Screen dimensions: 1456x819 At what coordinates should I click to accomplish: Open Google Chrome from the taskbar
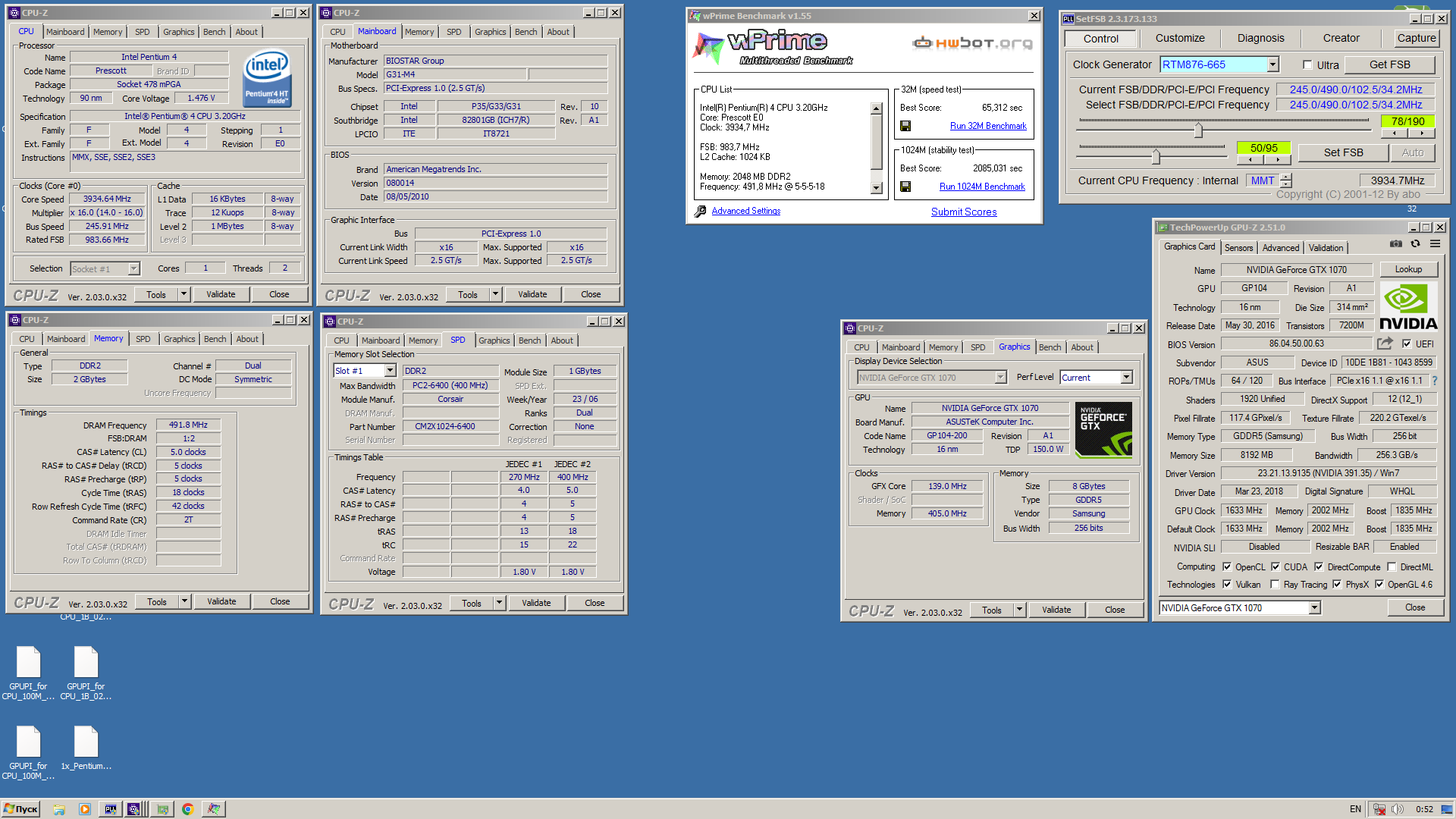coord(187,809)
